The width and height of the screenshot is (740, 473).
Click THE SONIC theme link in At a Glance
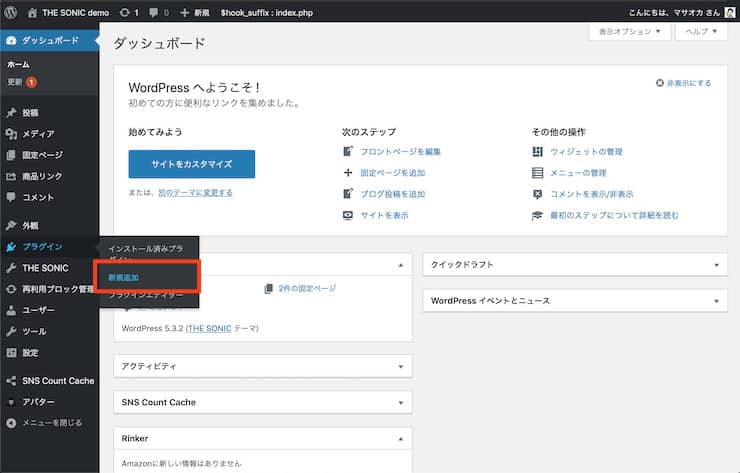[209, 328]
